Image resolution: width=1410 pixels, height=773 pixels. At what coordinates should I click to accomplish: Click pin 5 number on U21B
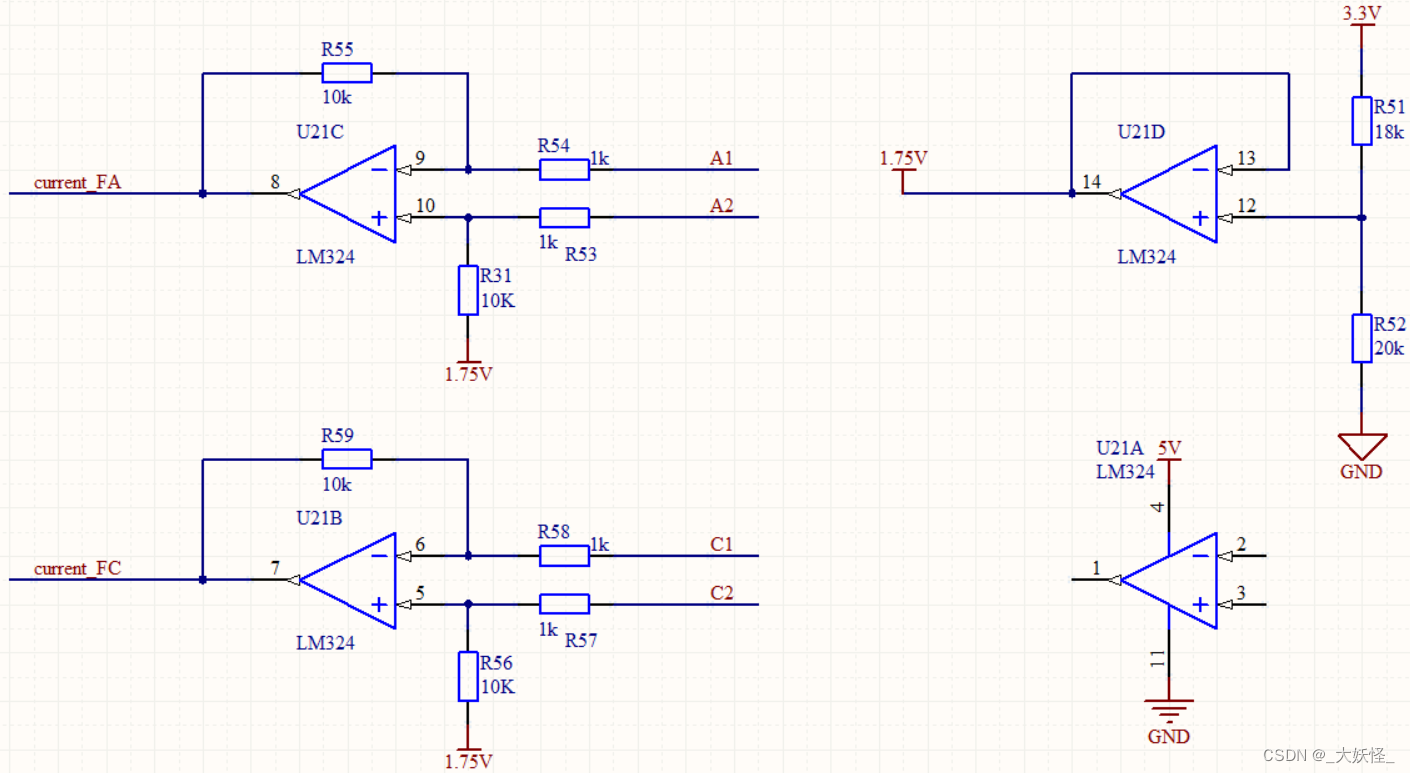click(x=419, y=592)
